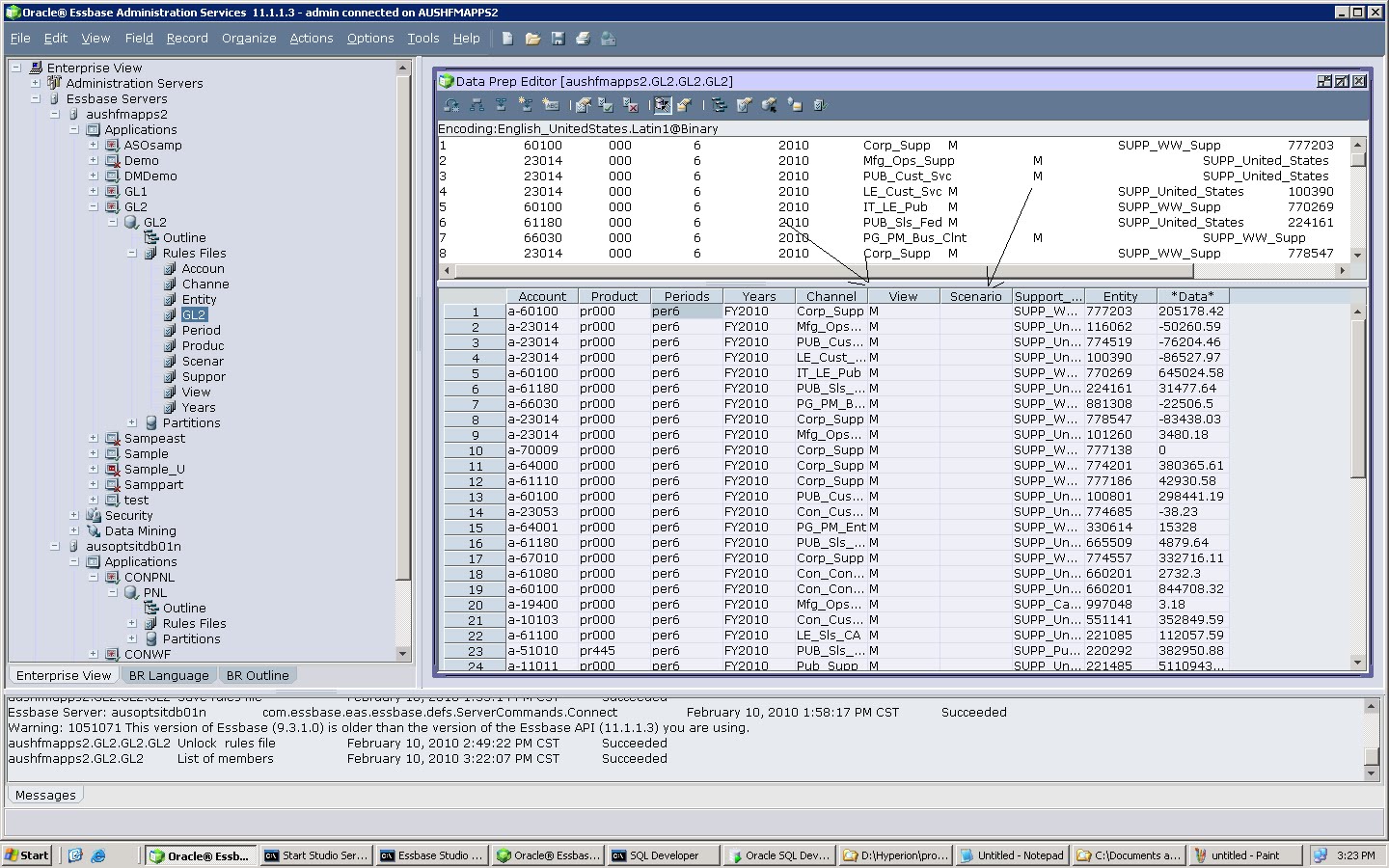
Task: Open Dimension build settings icon
Action: tap(744, 105)
